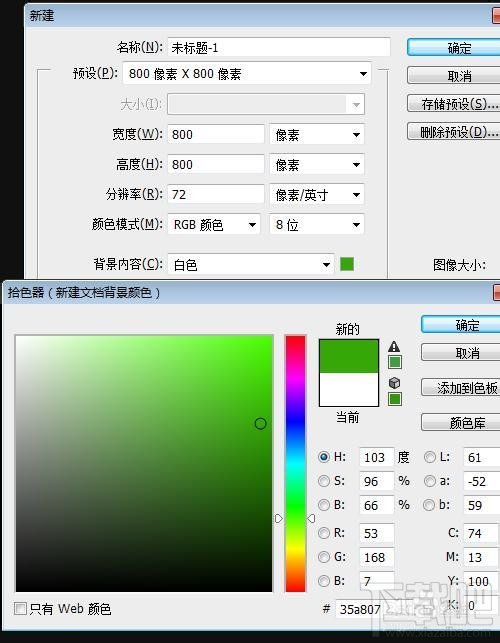Image resolution: width=500 pixels, height=643 pixels.
Task: Select the S saturation radio button
Action: [x=324, y=481]
